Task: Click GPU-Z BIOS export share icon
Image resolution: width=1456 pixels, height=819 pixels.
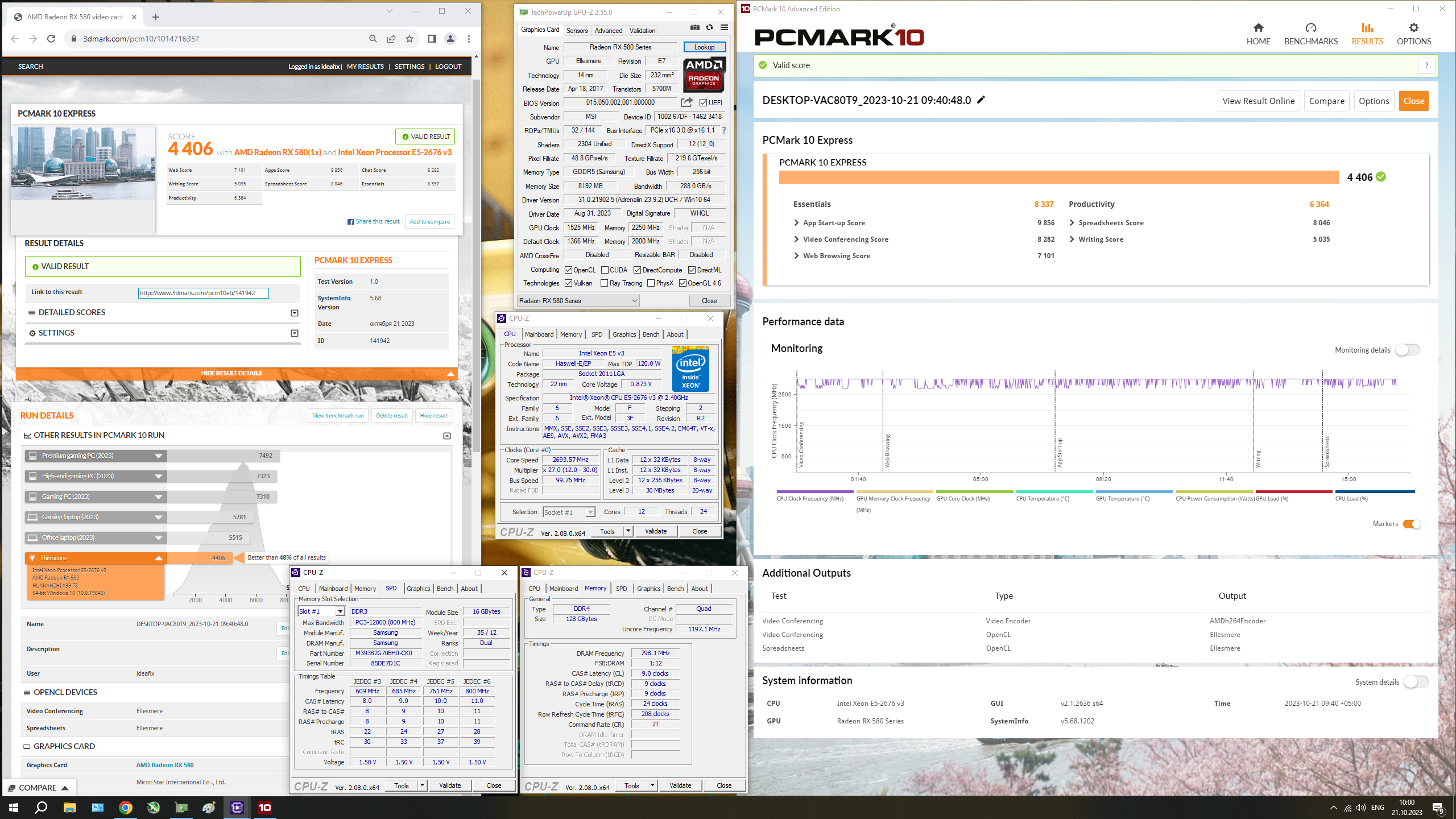Action: pos(686,103)
